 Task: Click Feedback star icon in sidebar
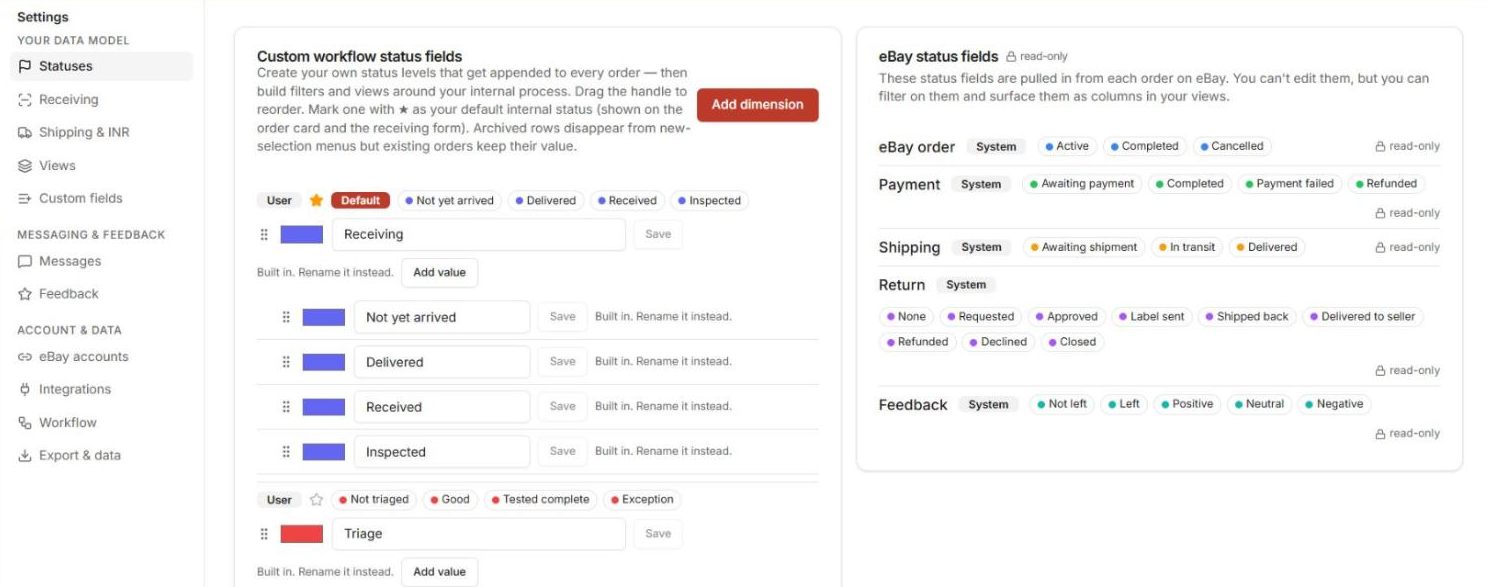coord(25,294)
